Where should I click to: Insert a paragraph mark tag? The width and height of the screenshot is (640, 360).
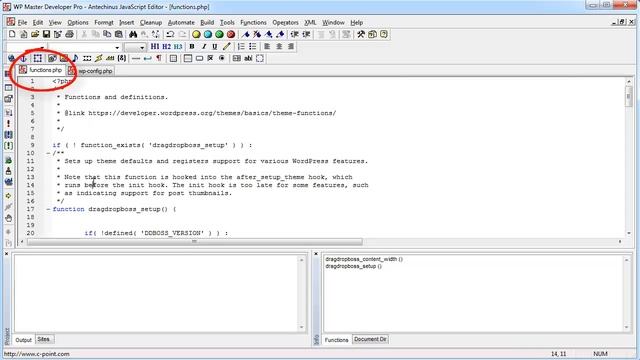[x=159, y=58]
